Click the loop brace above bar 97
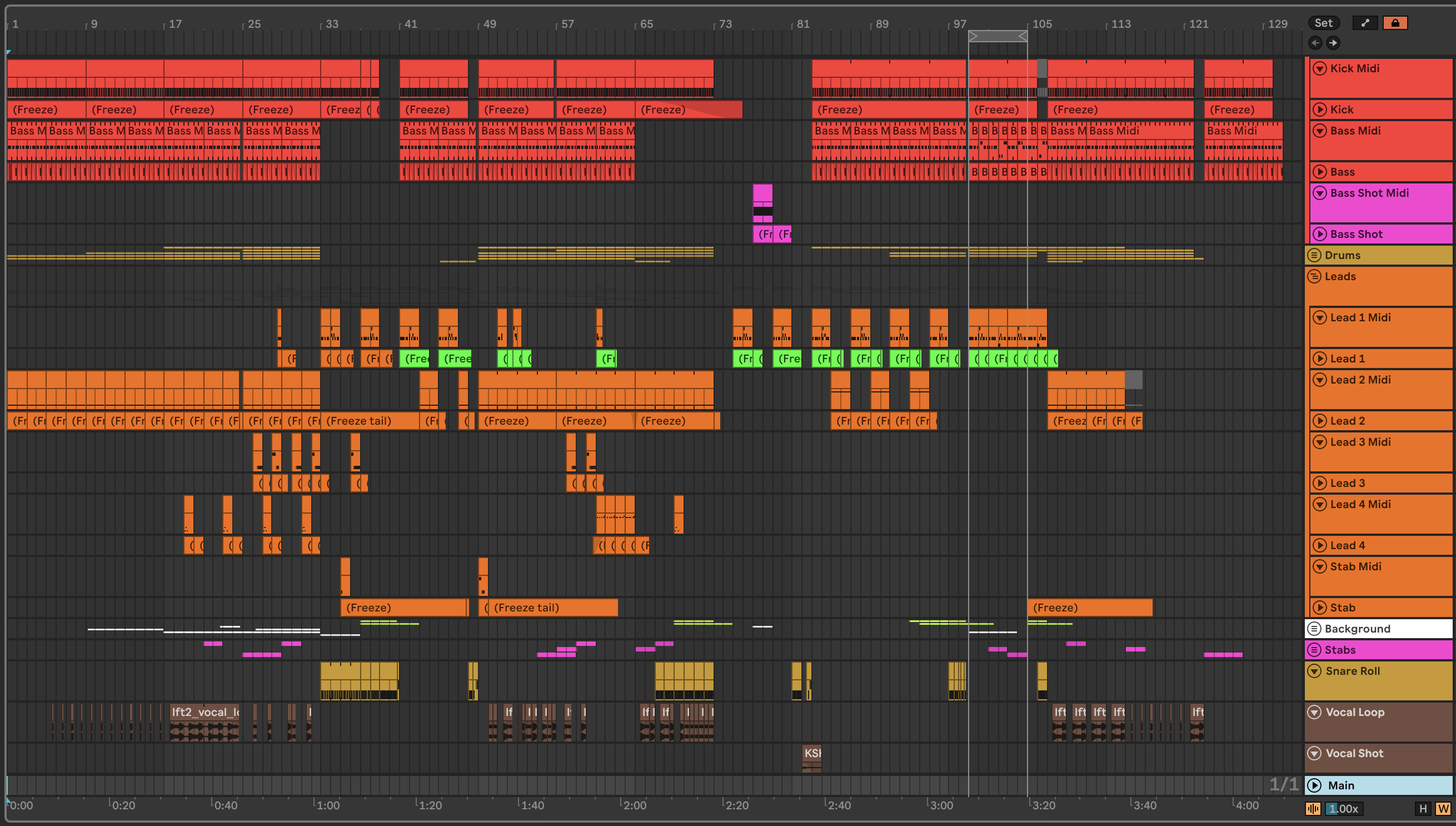 click(997, 36)
